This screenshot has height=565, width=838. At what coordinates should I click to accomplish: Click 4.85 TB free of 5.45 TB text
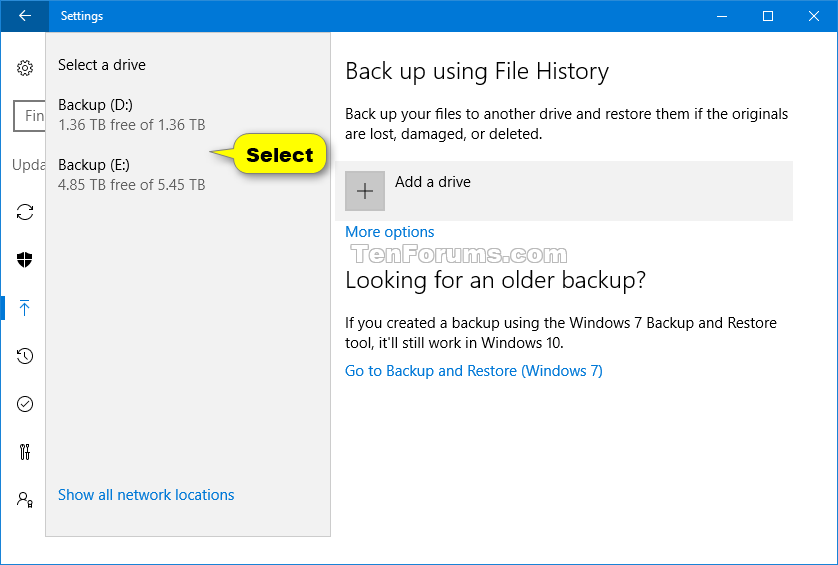coord(131,185)
